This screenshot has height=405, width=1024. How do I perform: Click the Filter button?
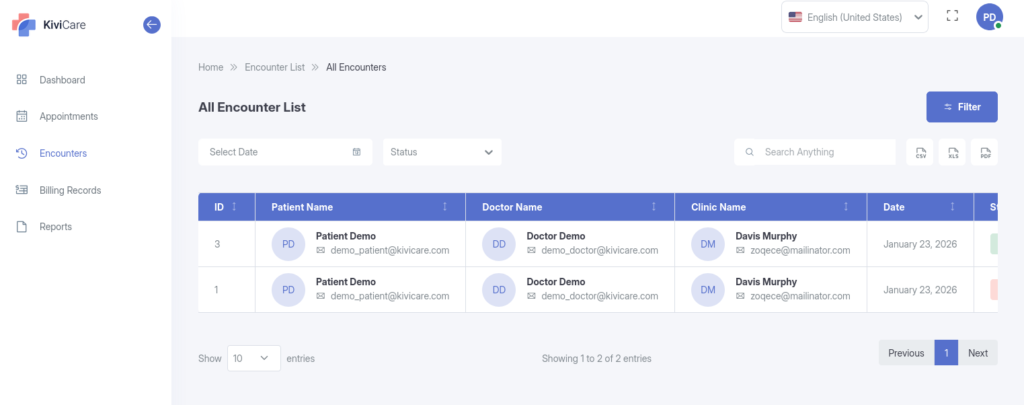point(961,107)
